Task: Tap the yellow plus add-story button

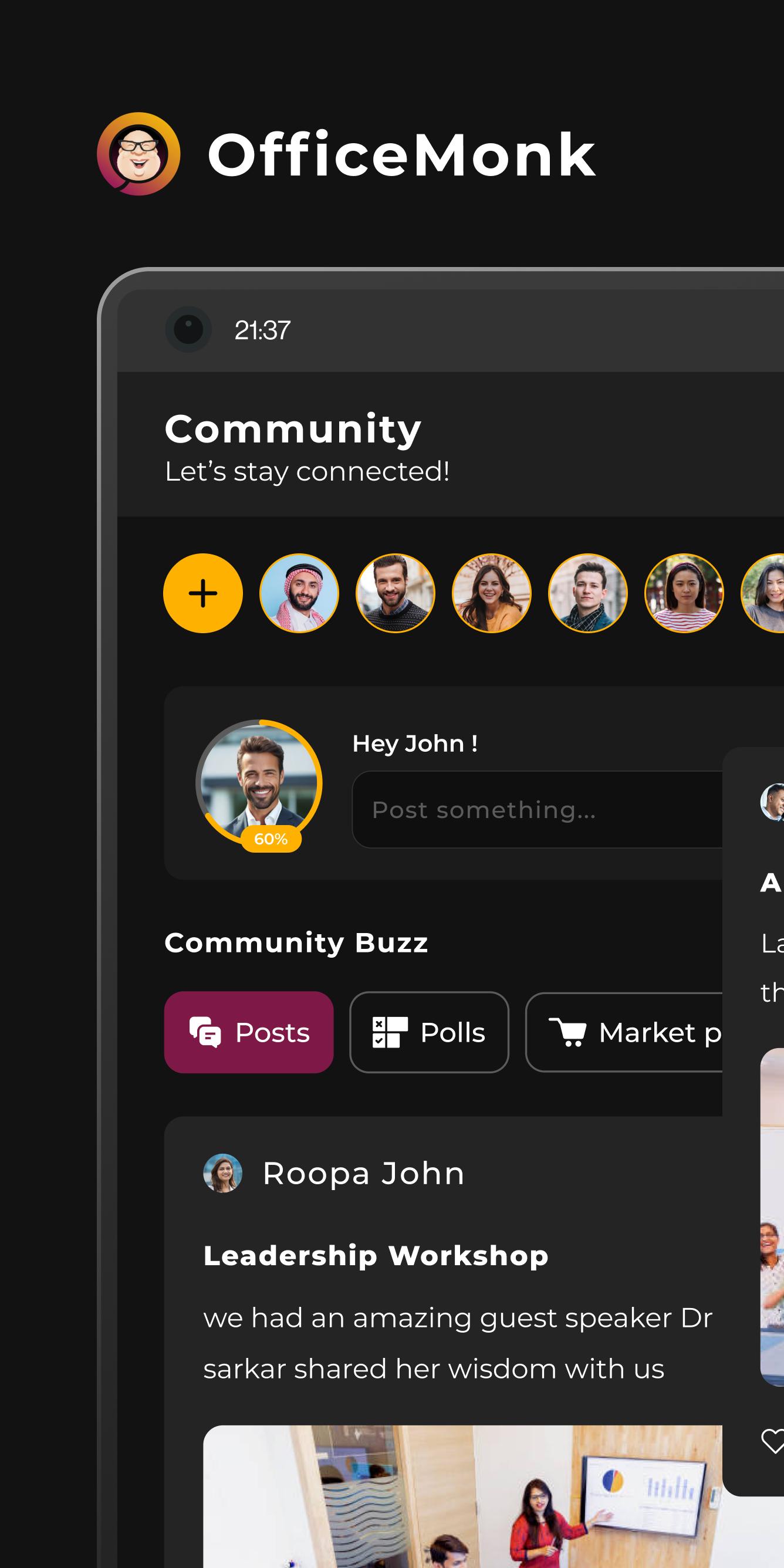Action: (x=202, y=593)
